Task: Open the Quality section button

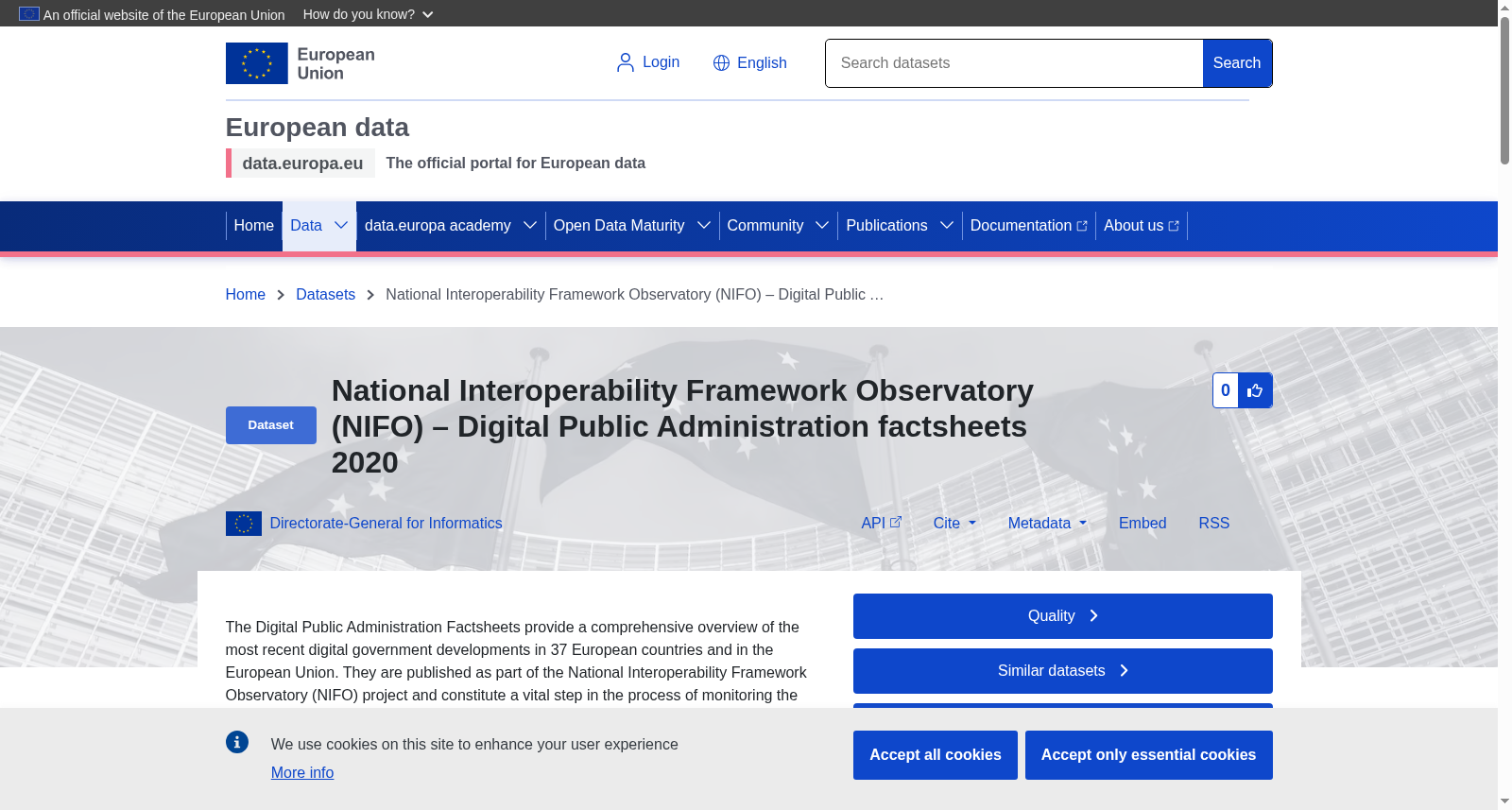Action: [x=1063, y=616]
